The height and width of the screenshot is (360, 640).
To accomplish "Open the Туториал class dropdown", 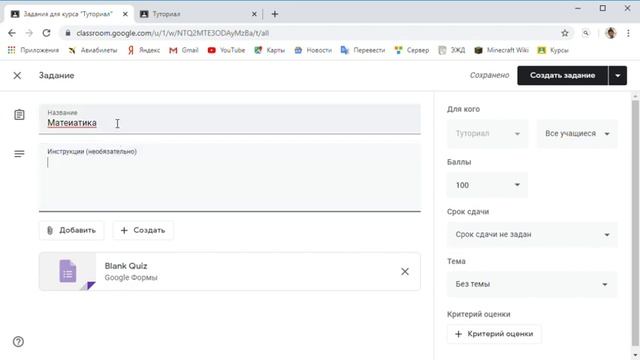I will pyautogui.click(x=487, y=133).
